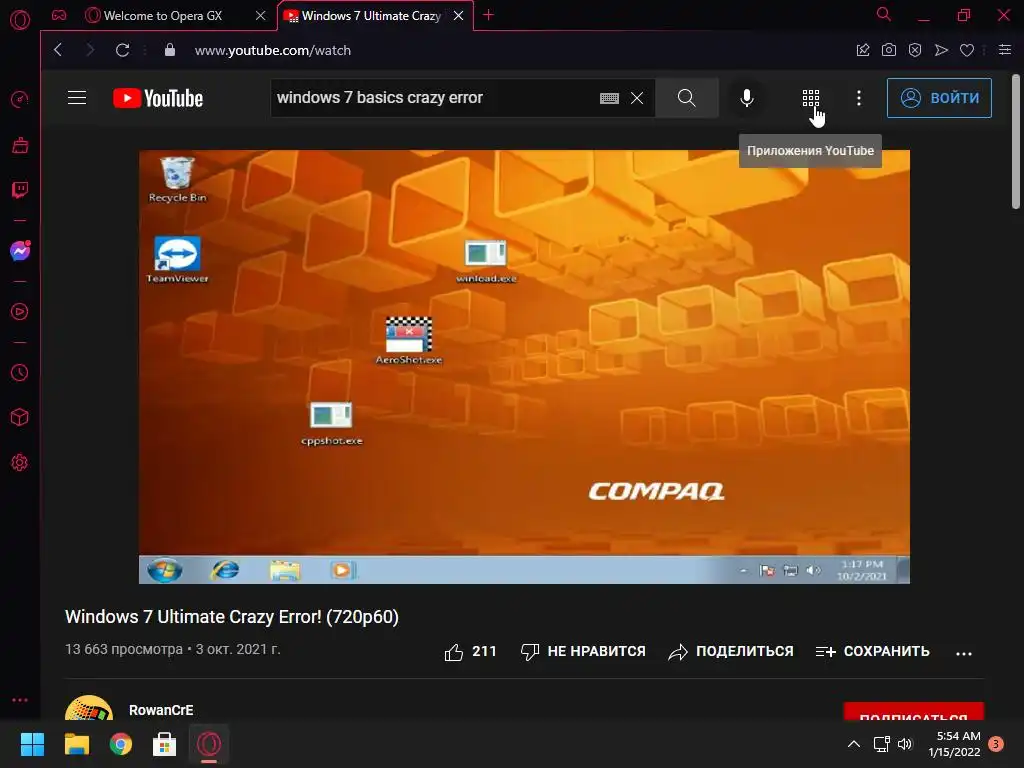Click sidebar three-dots setup button
The width and height of the screenshot is (1024, 768).
[20, 699]
